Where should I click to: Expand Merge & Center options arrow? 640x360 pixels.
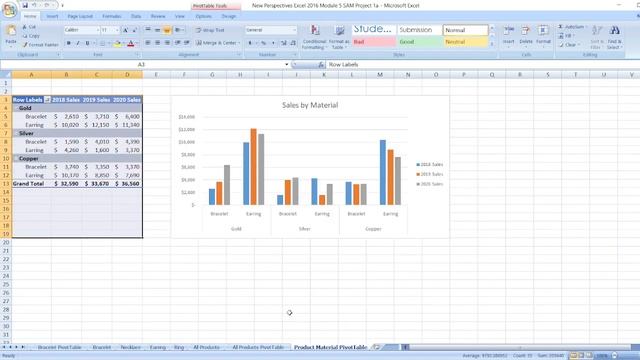click(x=239, y=43)
